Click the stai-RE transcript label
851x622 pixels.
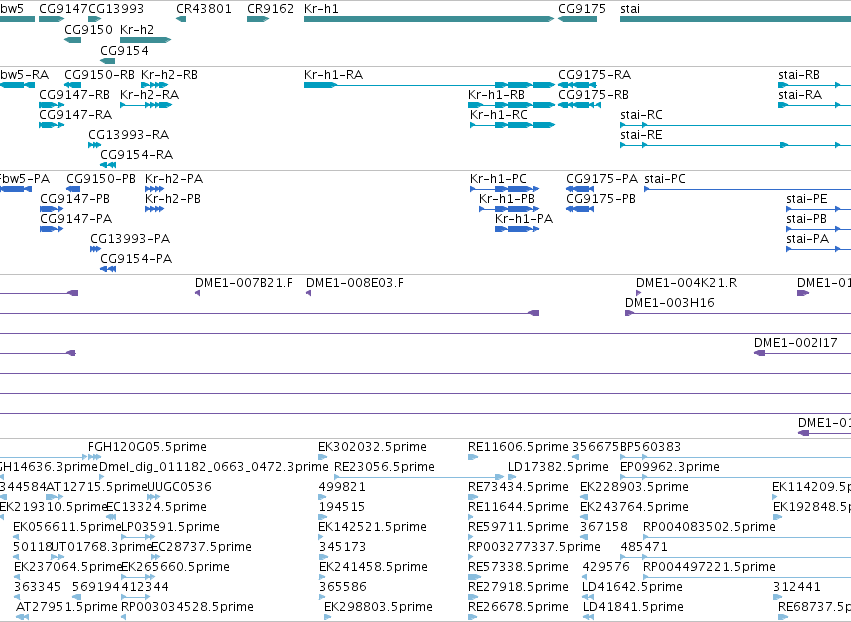(641, 135)
